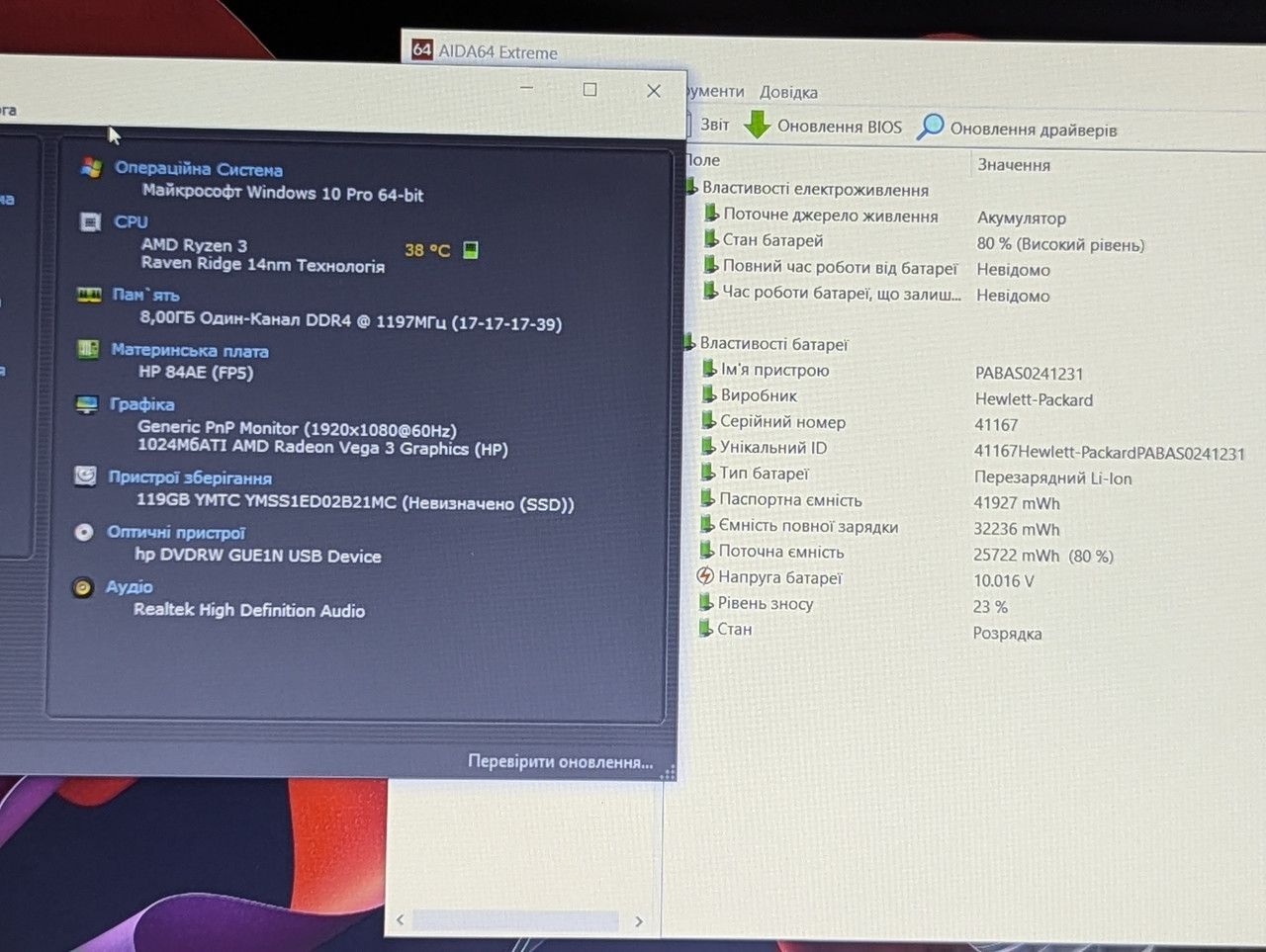Click the RAM icon beside Пам'ять

coord(89,294)
